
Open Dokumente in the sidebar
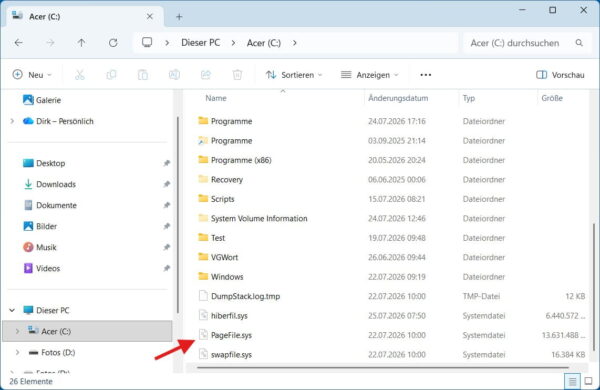pos(56,206)
